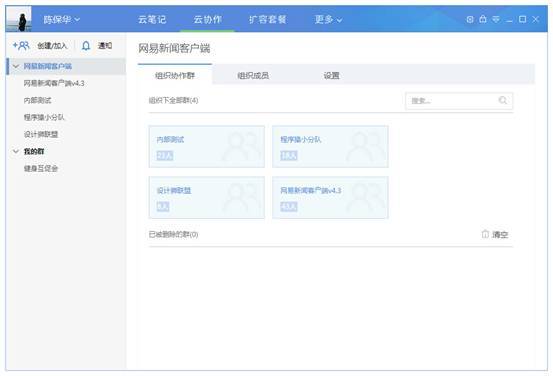Open notifications via the bell icon
553x376 pixels.
click(86, 46)
